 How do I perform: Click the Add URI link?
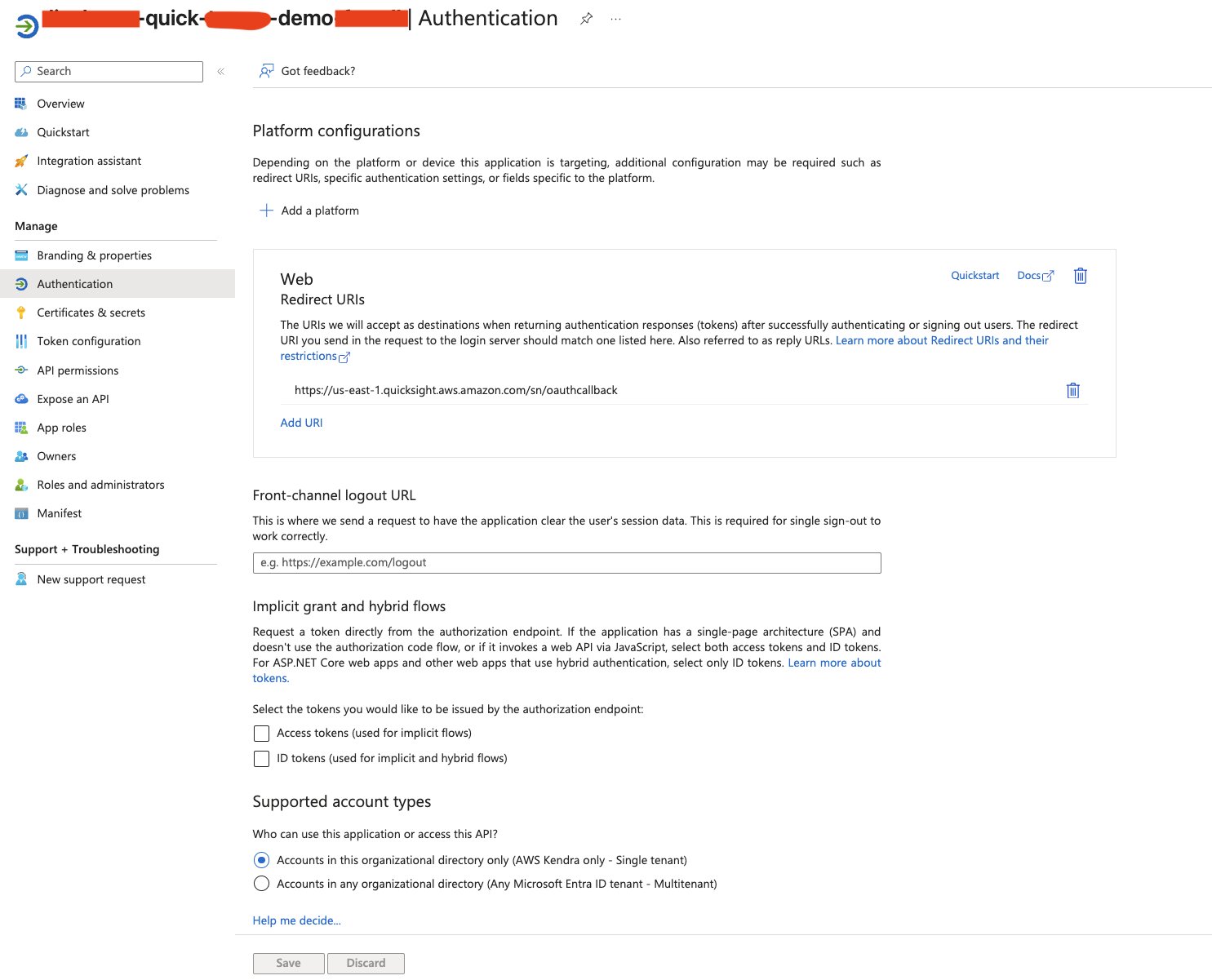(301, 422)
